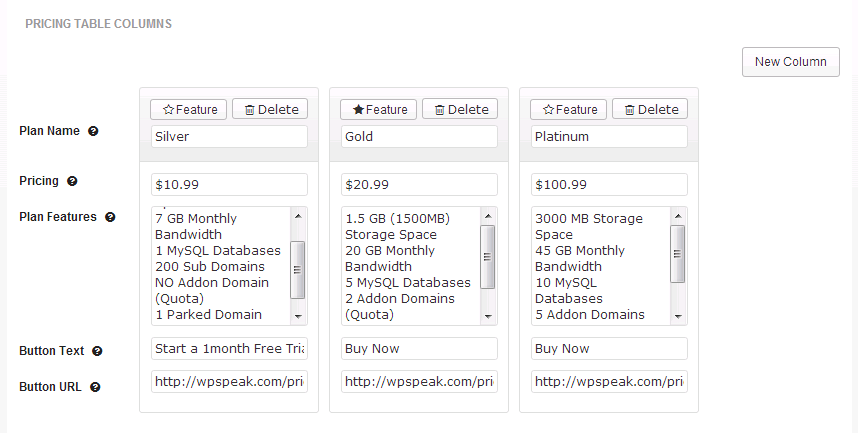Click down arrow in Platinum features scrollbar

678,316
